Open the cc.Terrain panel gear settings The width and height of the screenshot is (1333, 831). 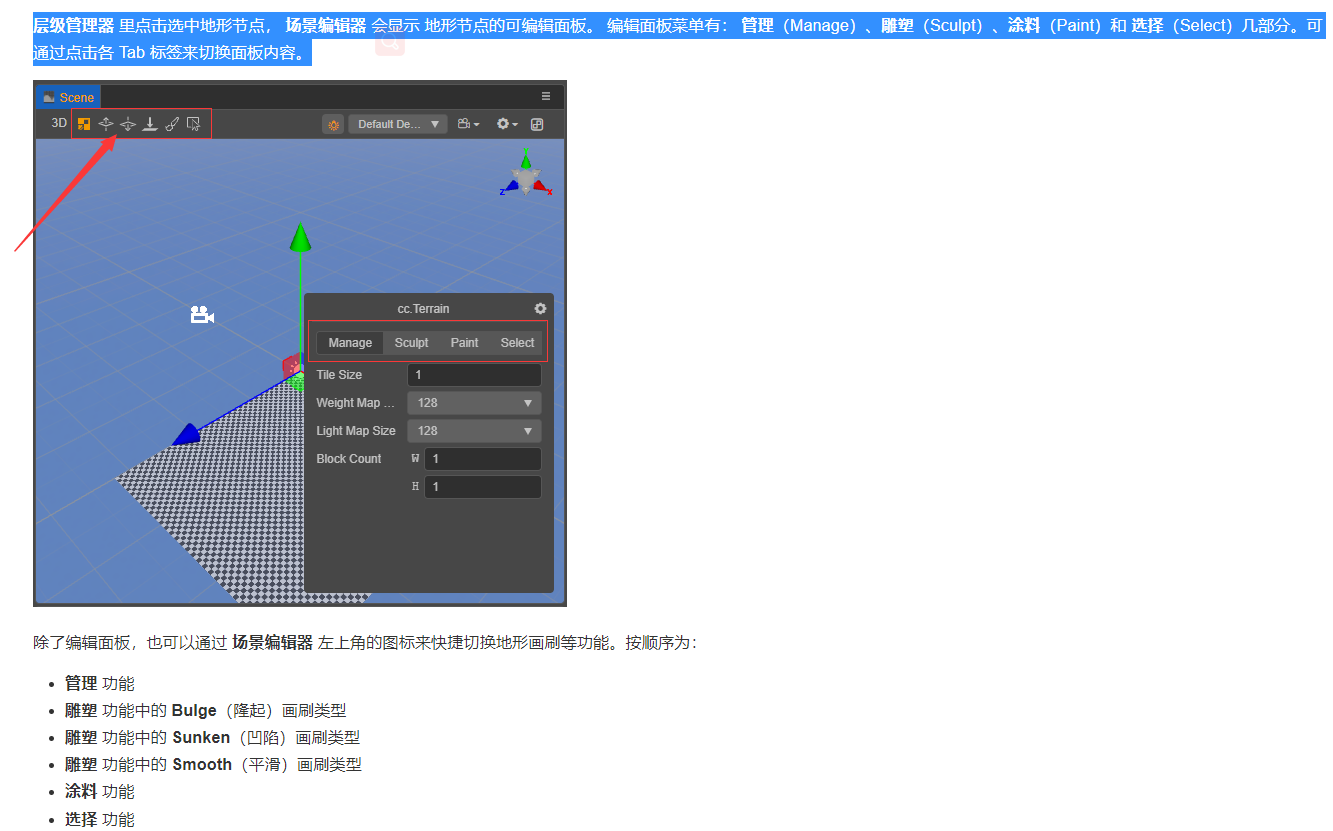(540, 309)
